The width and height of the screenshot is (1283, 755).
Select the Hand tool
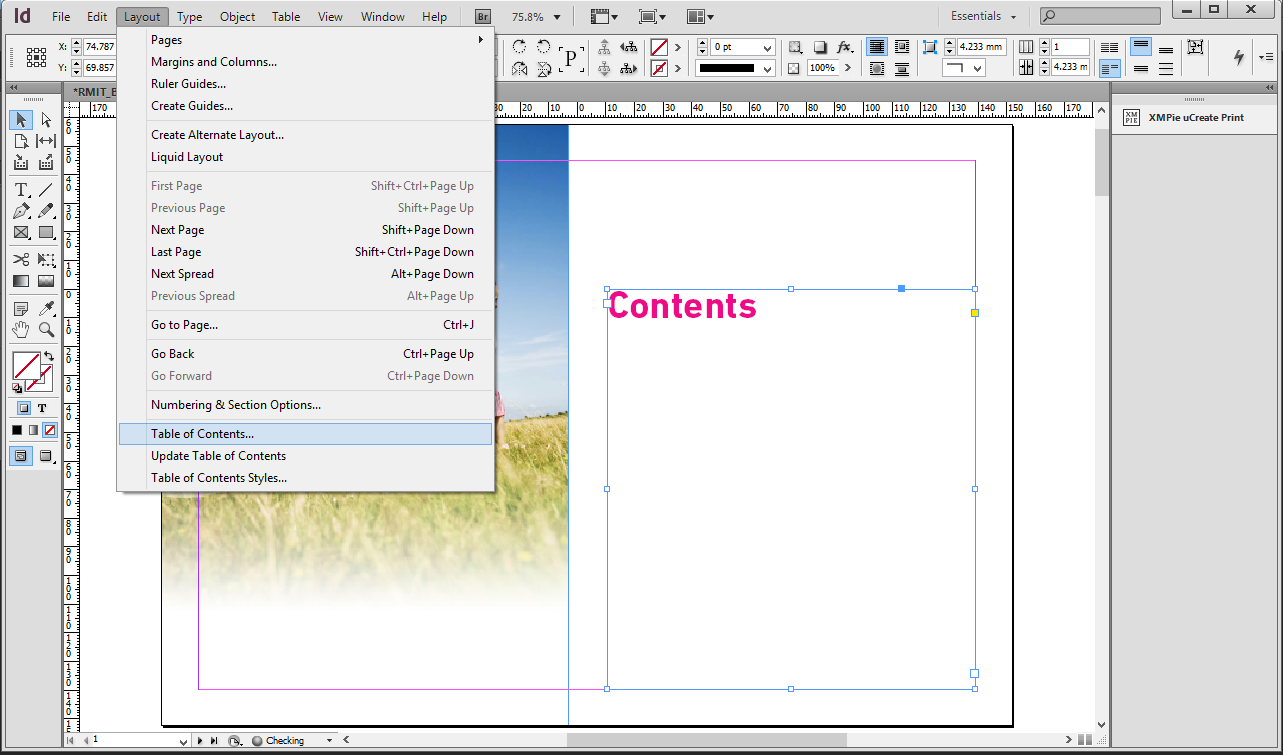[x=21, y=330]
